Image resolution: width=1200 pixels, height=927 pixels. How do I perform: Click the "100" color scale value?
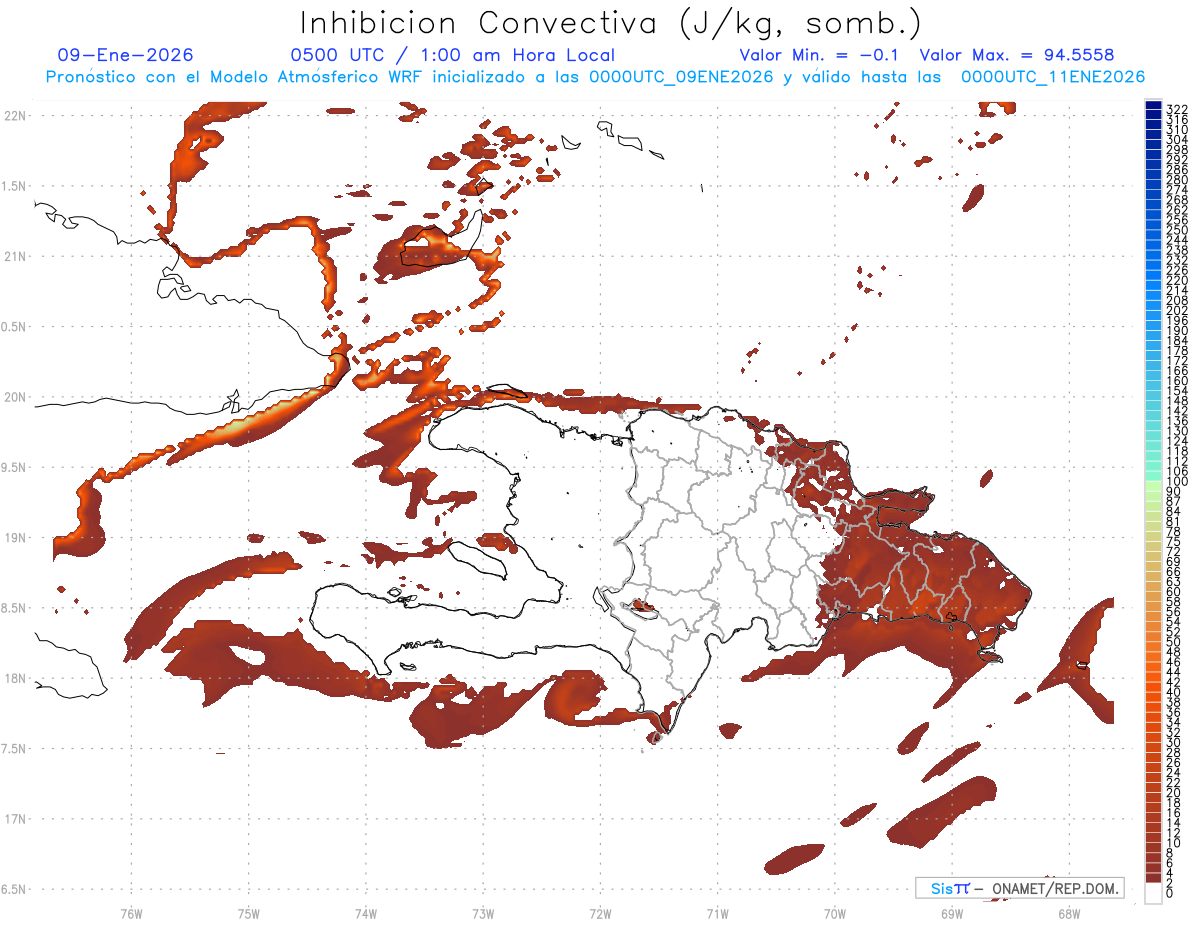tap(1177, 481)
